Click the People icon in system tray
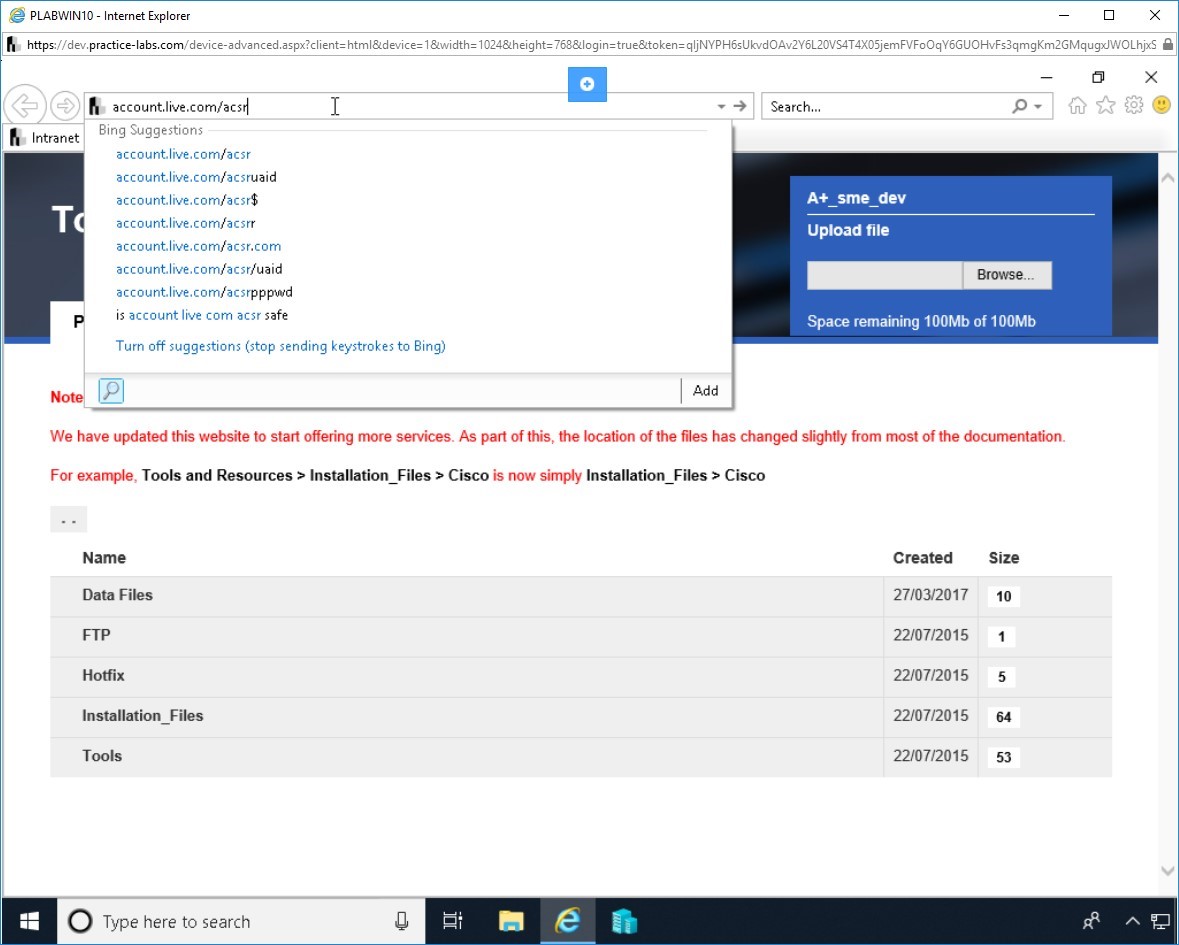Image resolution: width=1179 pixels, height=945 pixels. (1091, 921)
